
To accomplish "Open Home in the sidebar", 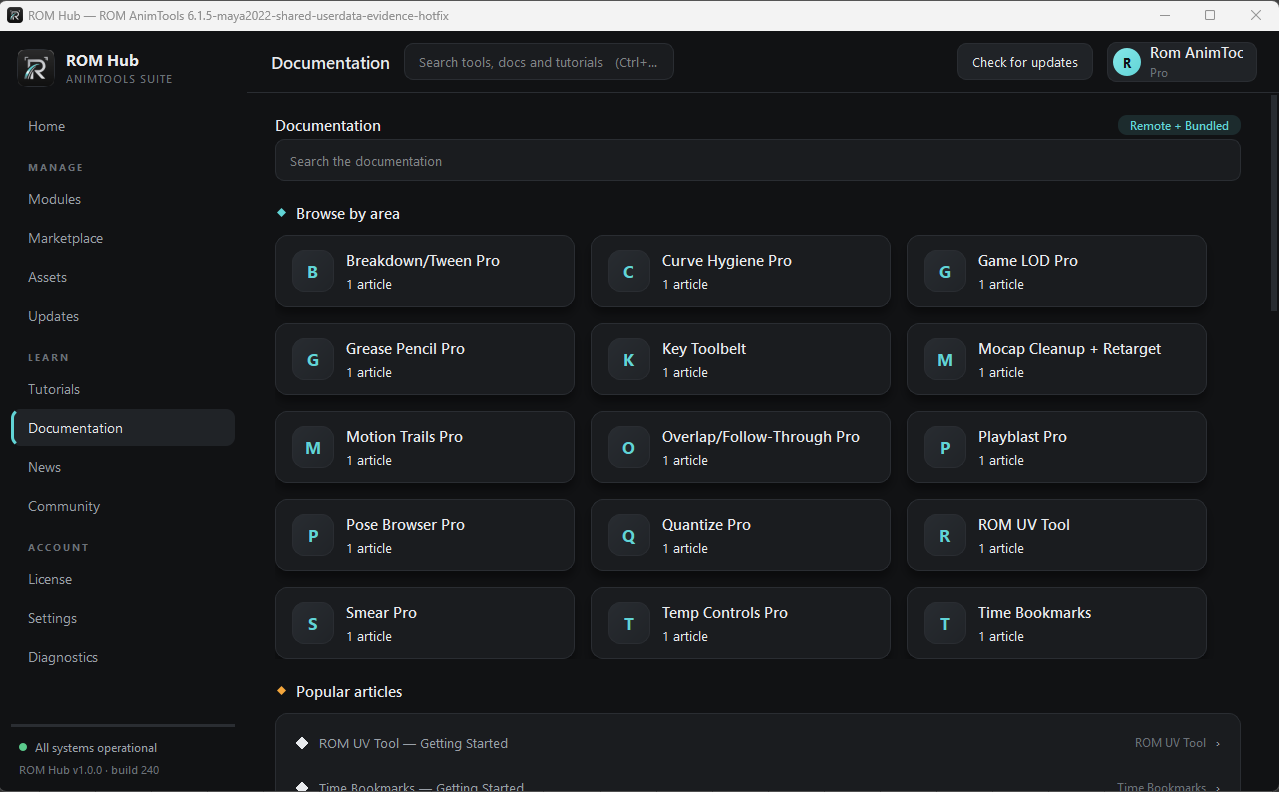I will click(x=123, y=126).
